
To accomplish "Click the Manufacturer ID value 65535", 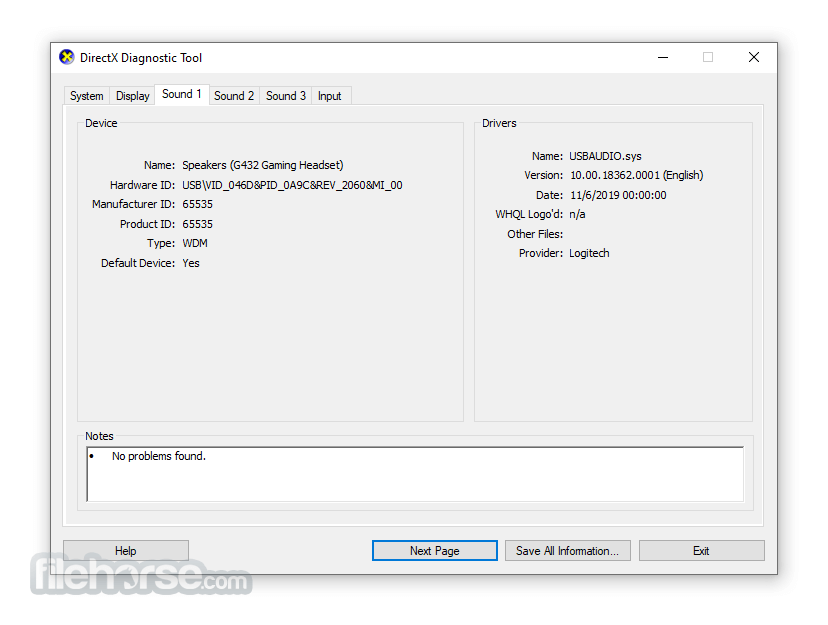I will tap(197, 204).
